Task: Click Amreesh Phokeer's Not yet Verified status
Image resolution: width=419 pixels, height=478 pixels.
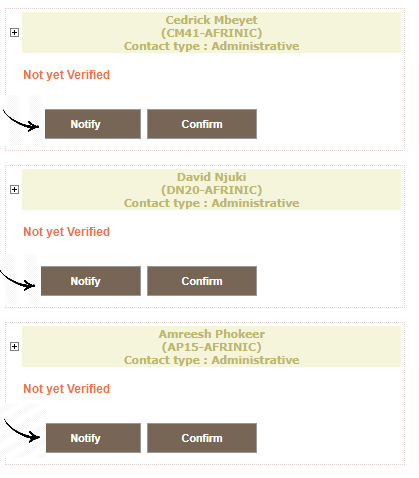Action: pos(66,389)
